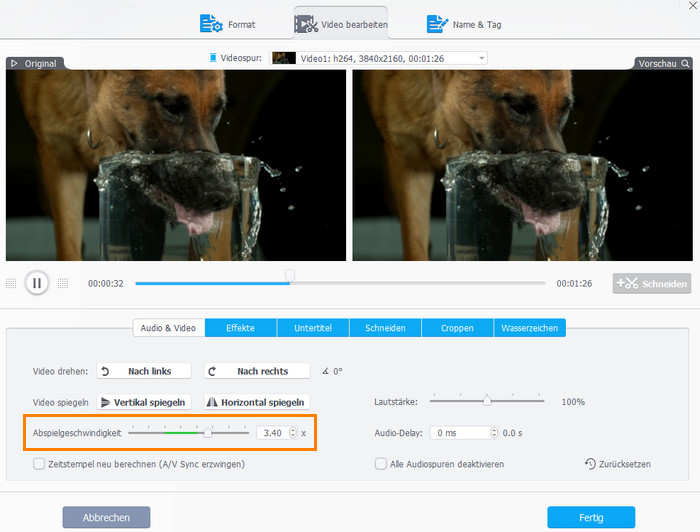Click Vertikal spiegeln button

coord(144,402)
